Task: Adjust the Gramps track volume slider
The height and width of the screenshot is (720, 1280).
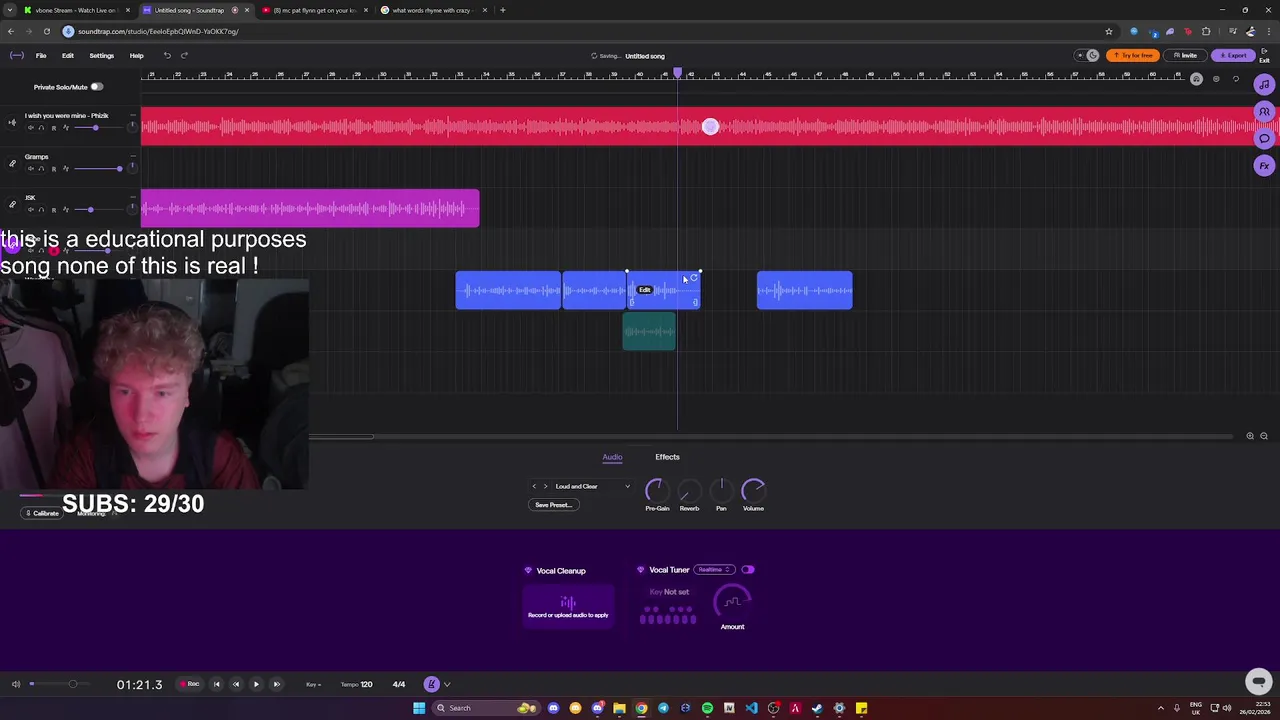Action: tap(97, 168)
